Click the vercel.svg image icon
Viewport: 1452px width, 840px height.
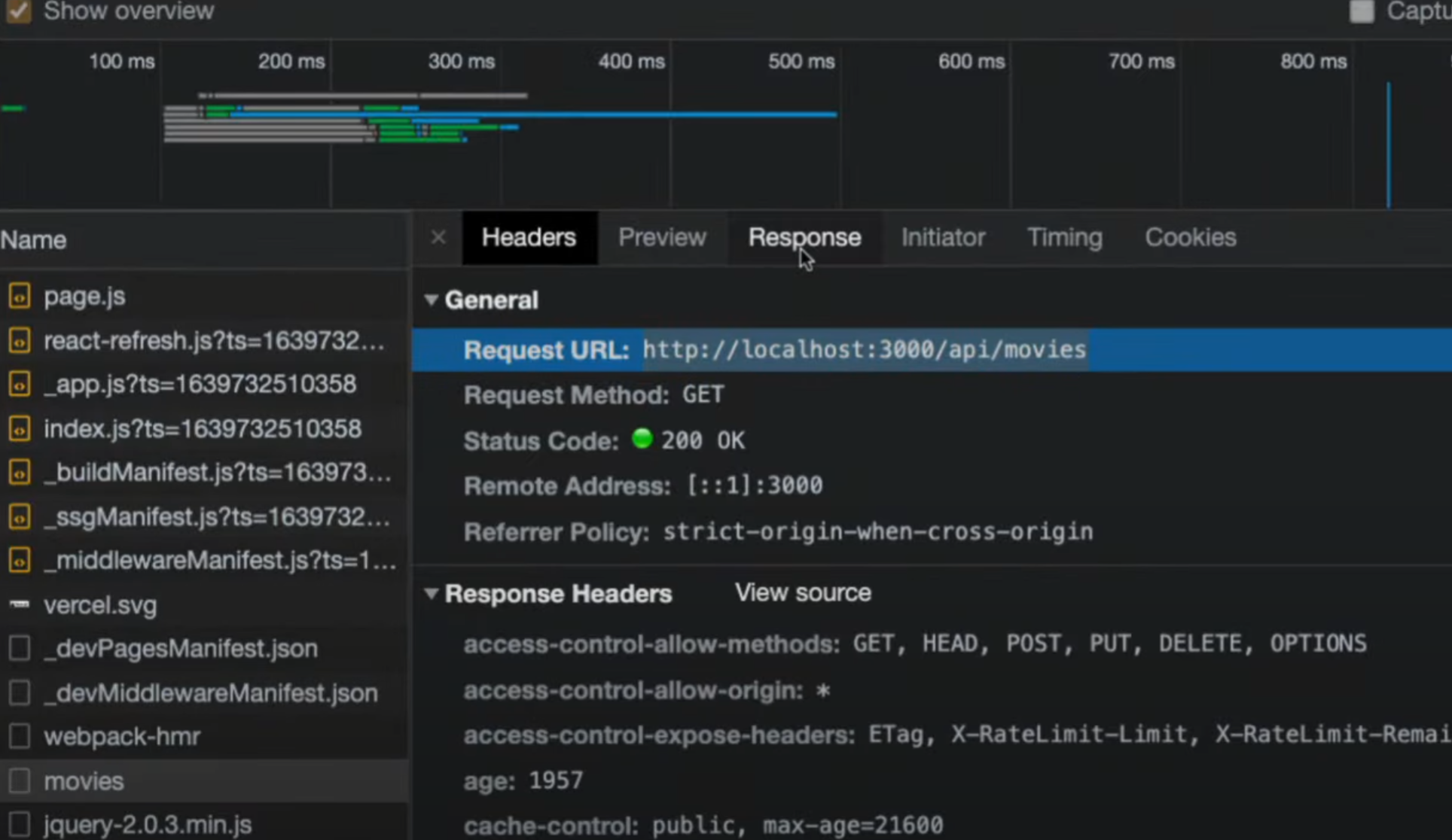click(x=20, y=604)
